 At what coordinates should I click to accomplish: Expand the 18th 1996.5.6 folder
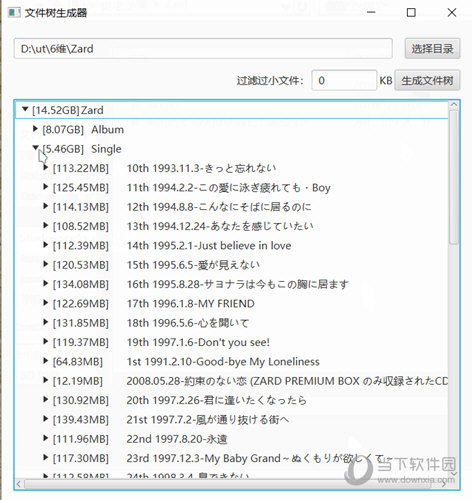click(46, 322)
